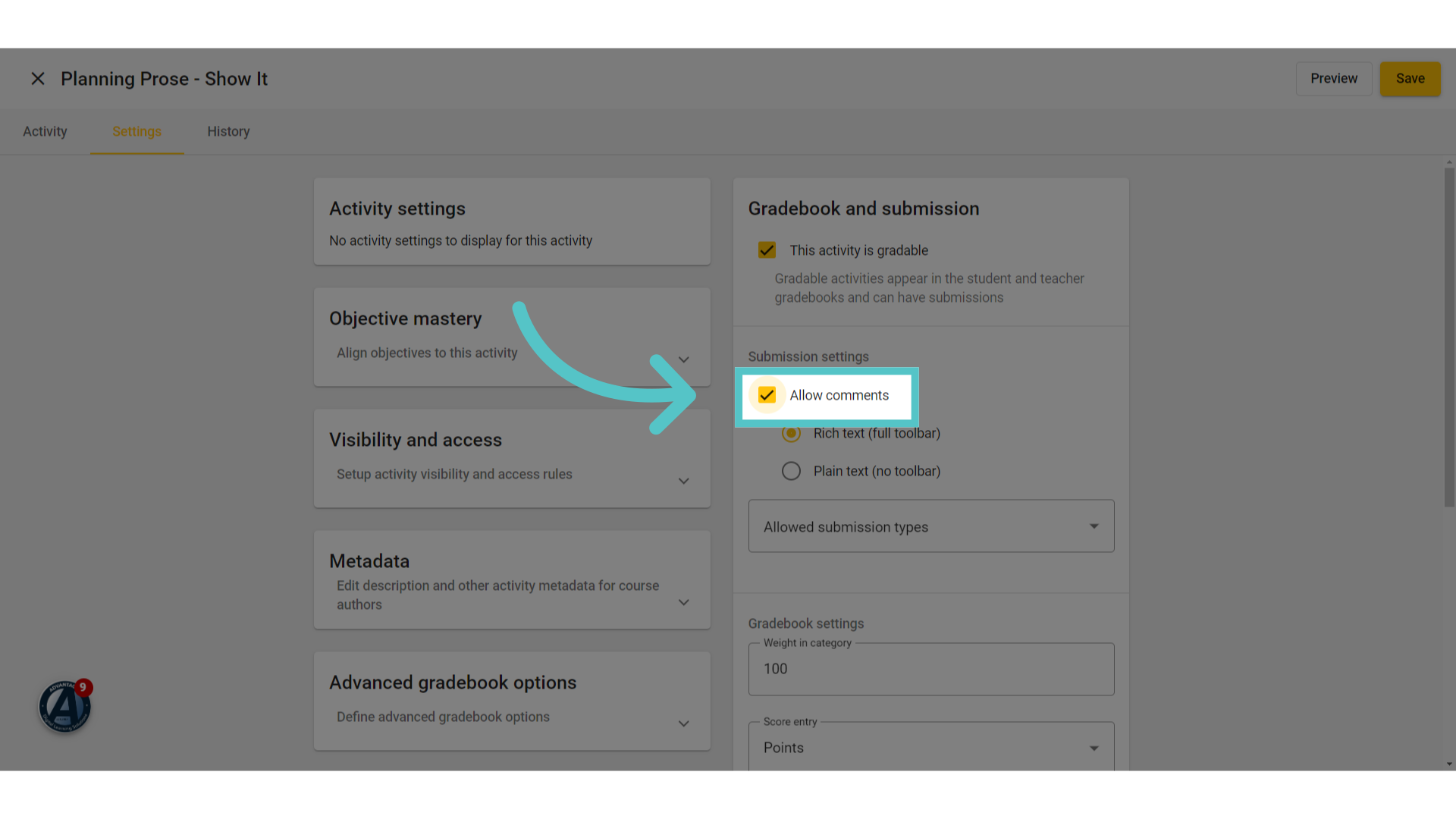Image resolution: width=1456 pixels, height=819 pixels.
Task: Click the Activity settings heading
Action: pos(397,209)
